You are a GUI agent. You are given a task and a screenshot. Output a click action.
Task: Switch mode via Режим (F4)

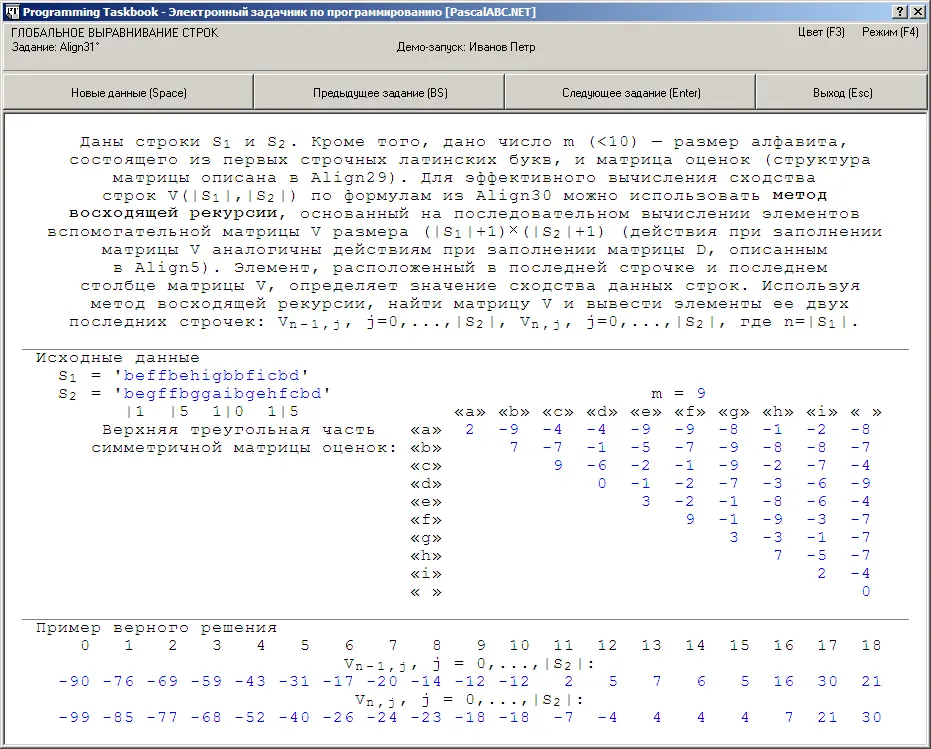(x=890, y=32)
